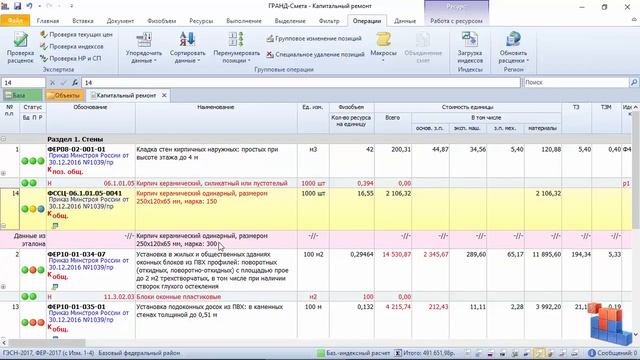Select code ФЕР10-01-035-01
640x360 pixels.
point(76,307)
